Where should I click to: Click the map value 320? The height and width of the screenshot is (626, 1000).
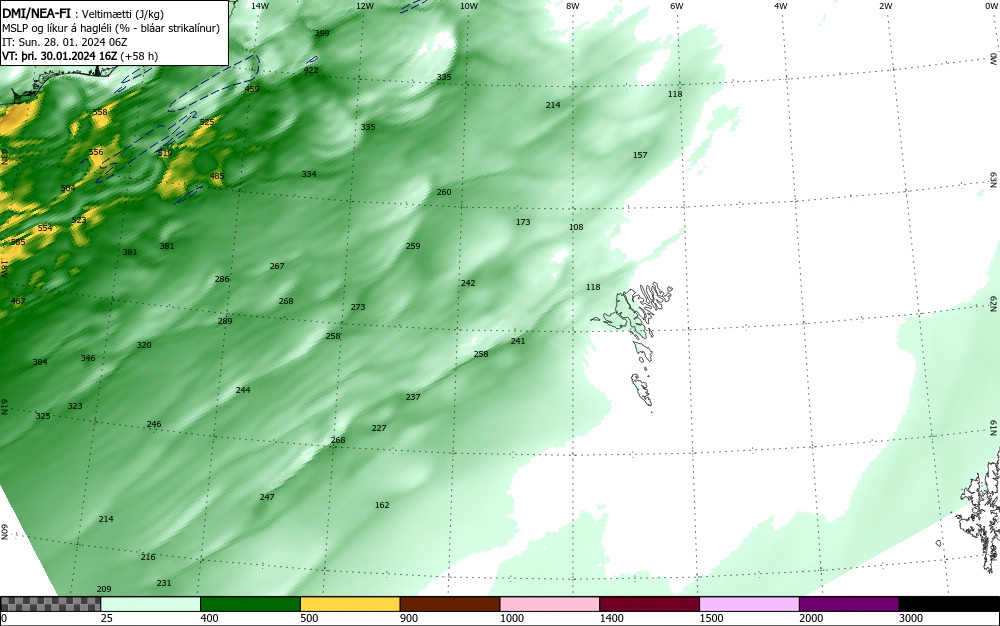pos(144,345)
